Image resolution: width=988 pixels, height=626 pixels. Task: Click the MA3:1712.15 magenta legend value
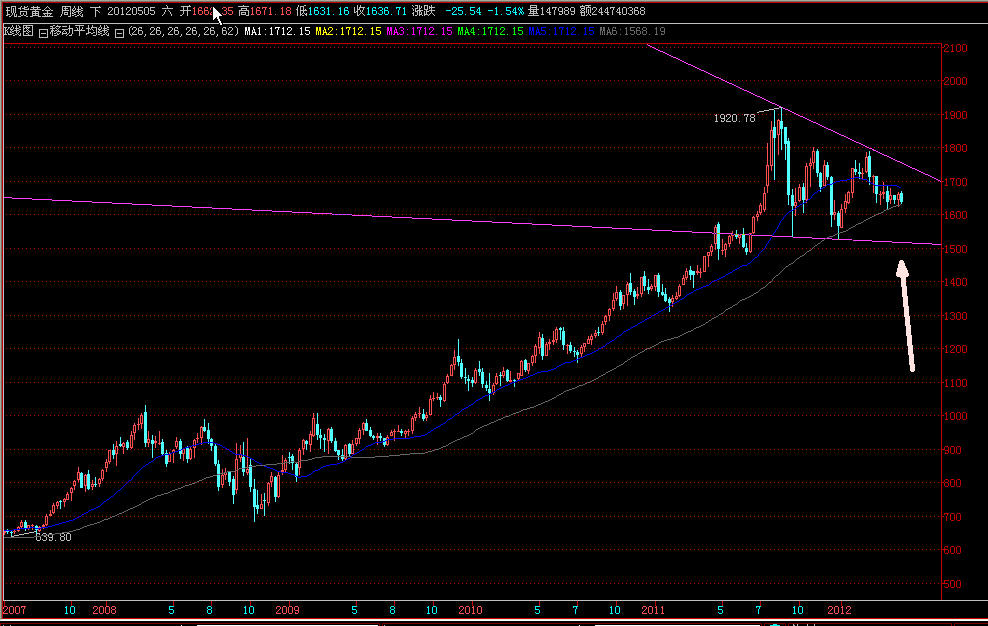(420, 32)
